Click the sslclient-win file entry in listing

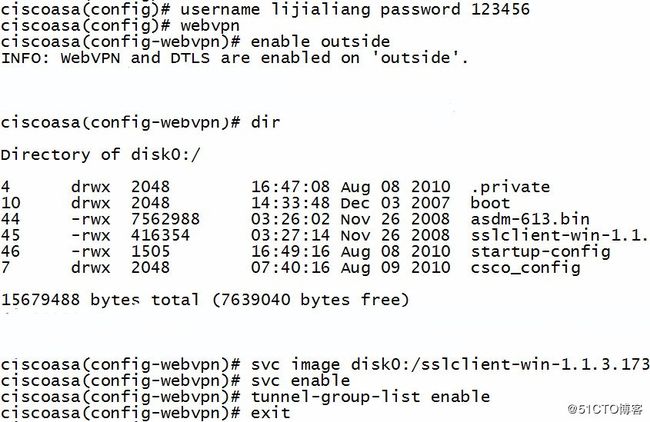tap(325, 235)
